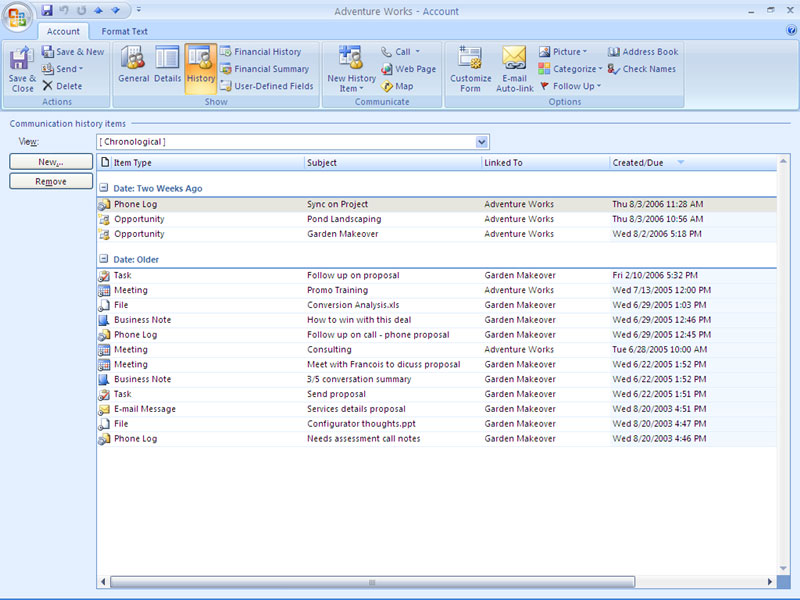Sort by the Created/Due column header
The width and height of the screenshot is (800, 600).
[x=641, y=162]
